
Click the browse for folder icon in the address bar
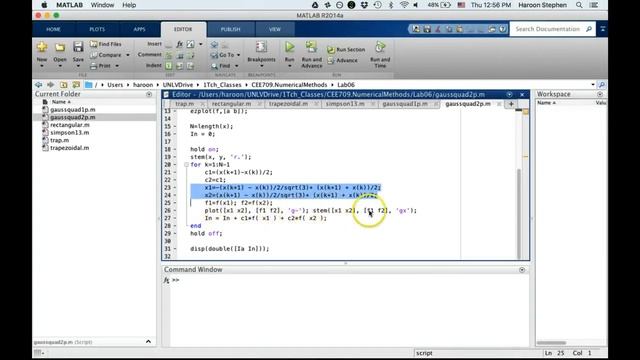(76, 84)
